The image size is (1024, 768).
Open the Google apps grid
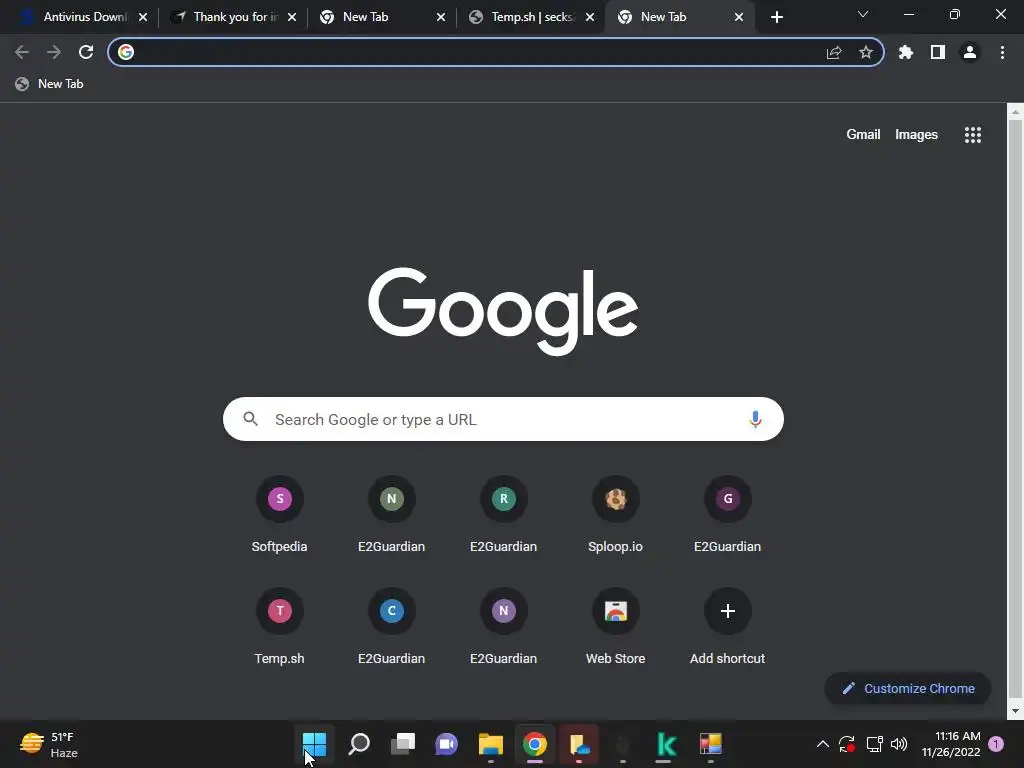(x=973, y=135)
